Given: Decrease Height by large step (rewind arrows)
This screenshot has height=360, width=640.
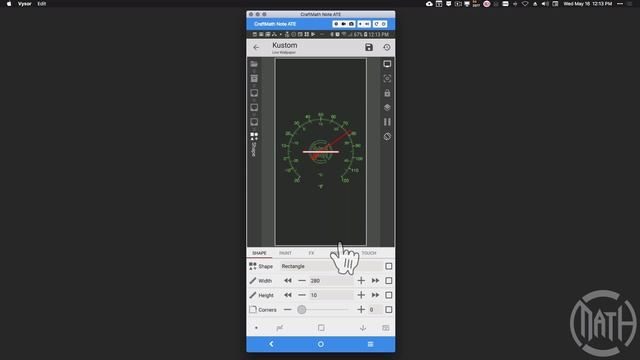Looking at the screenshot, I should tap(288, 295).
